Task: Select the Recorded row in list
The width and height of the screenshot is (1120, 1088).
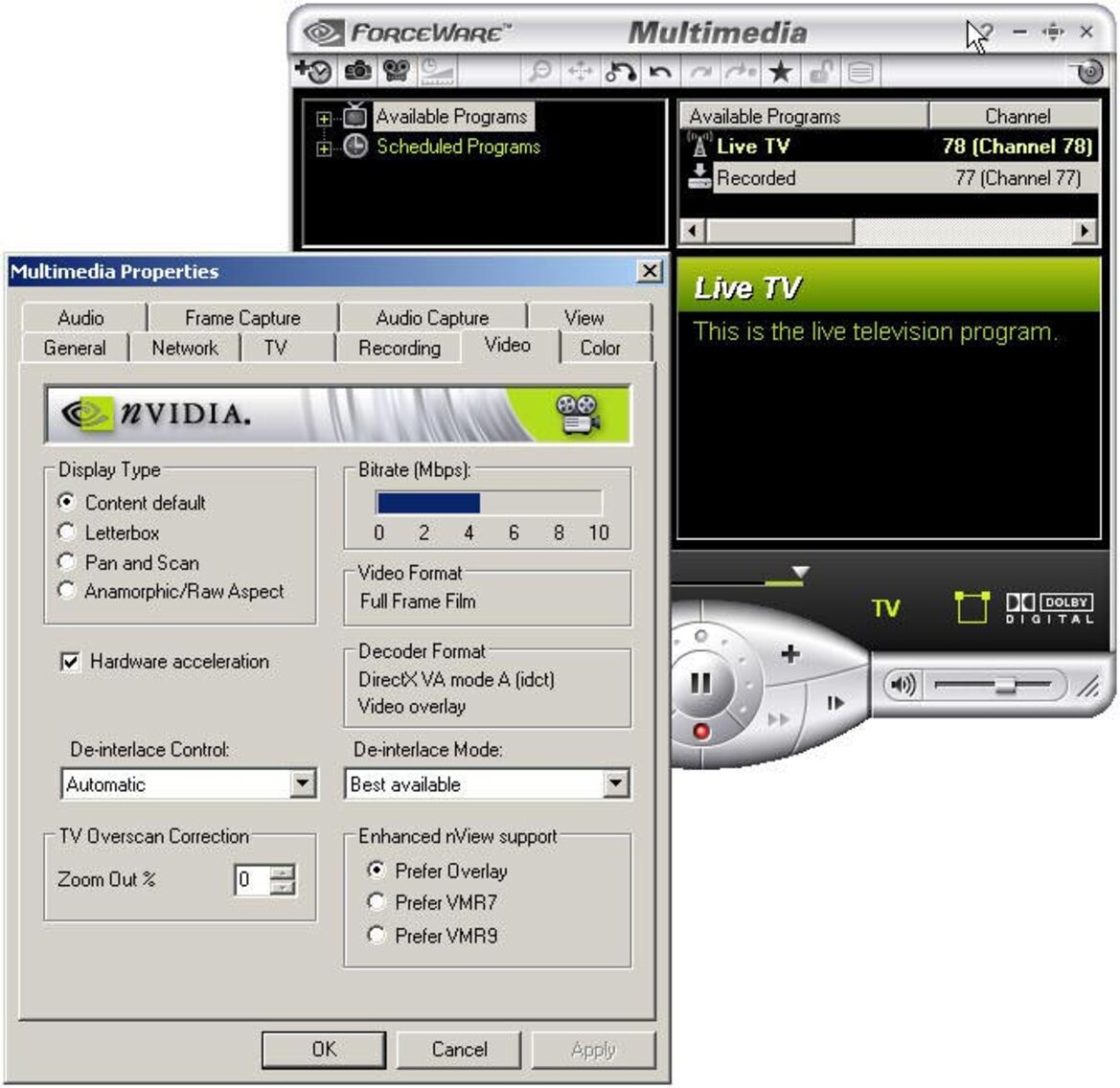Action: pyautogui.click(x=889, y=177)
